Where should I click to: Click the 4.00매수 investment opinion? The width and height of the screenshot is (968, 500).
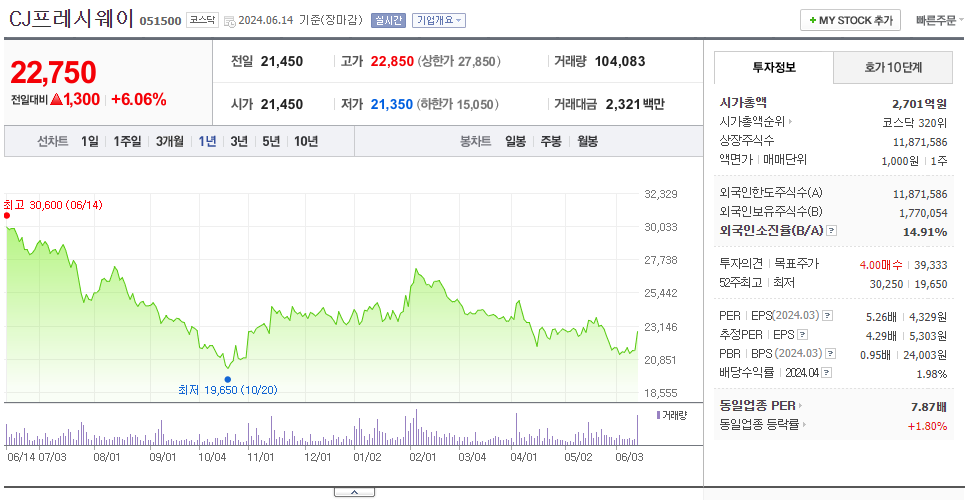pyautogui.click(x=880, y=265)
